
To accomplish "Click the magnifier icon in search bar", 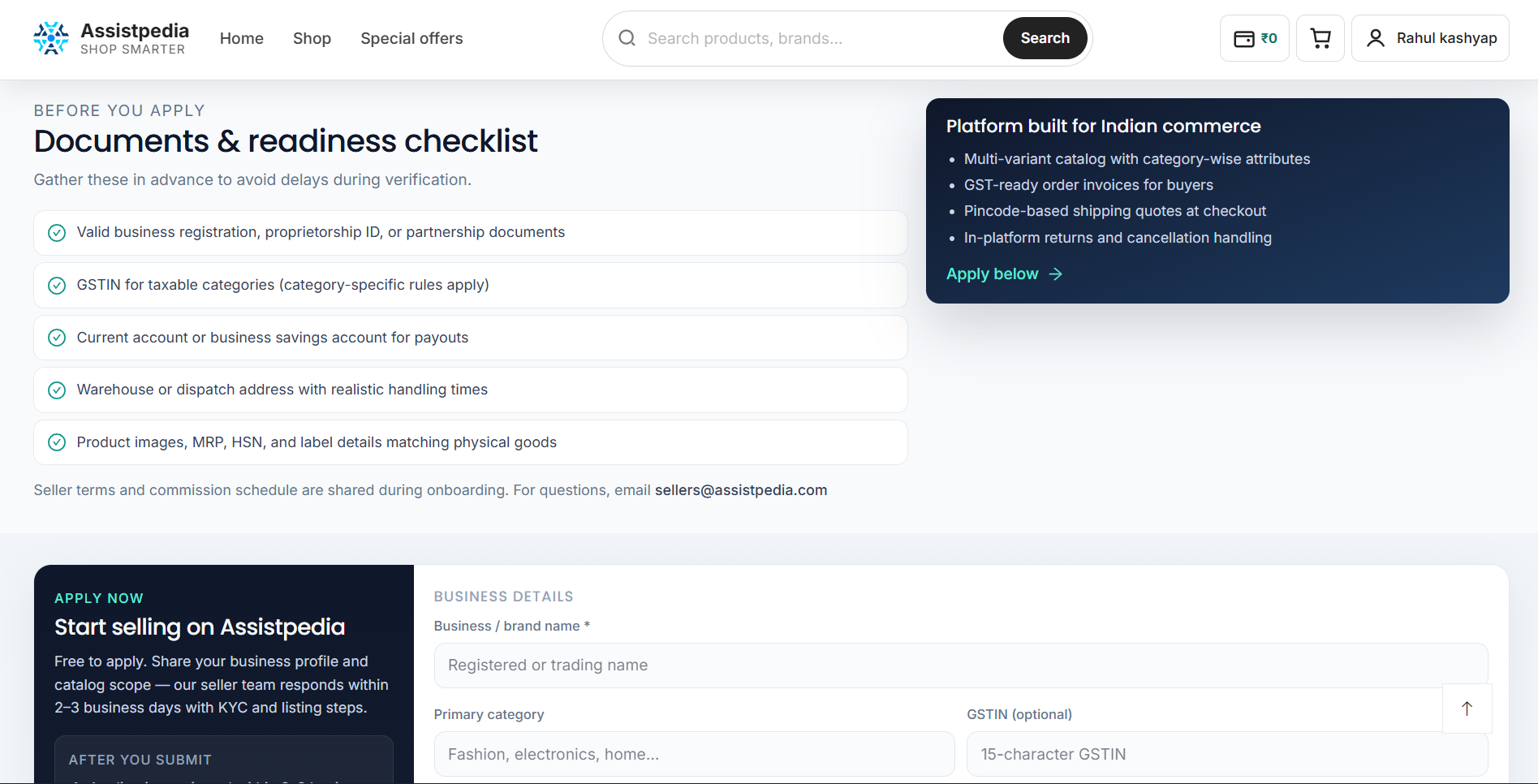I will click(x=627, y=38).
